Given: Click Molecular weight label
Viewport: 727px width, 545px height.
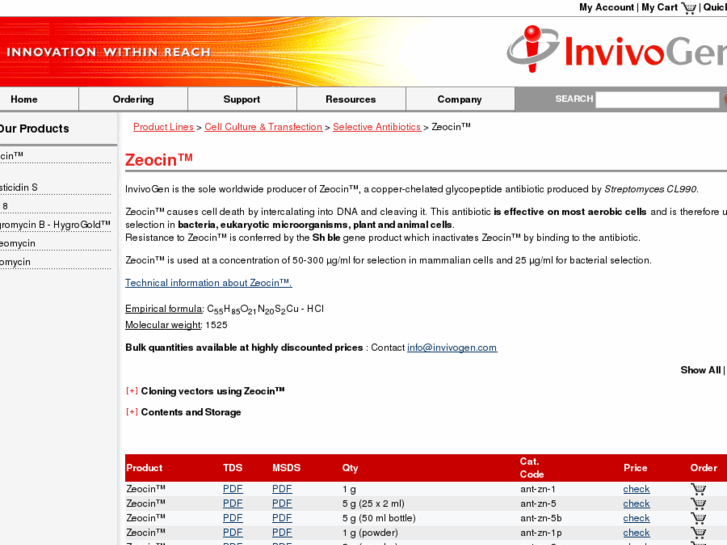Looking at the screenshot, I should point(163,325).
